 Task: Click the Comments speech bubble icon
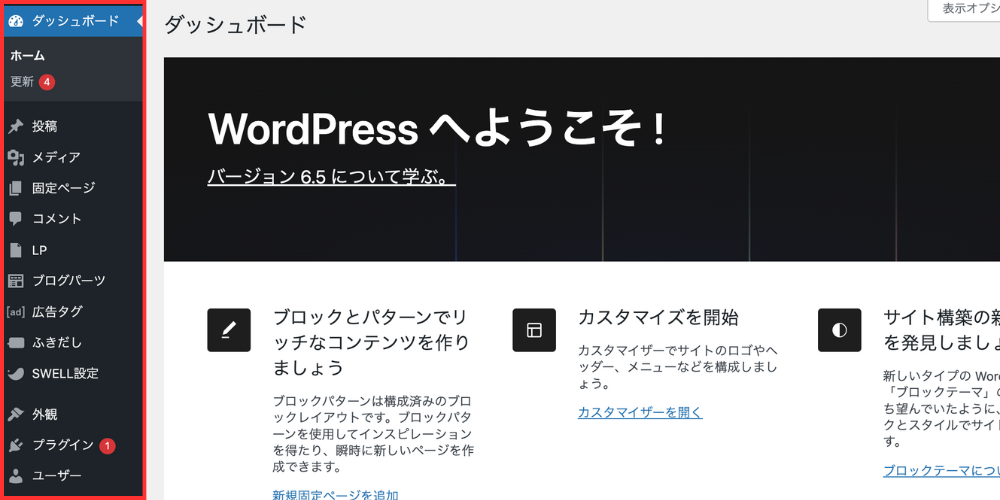tap(16, 219)
